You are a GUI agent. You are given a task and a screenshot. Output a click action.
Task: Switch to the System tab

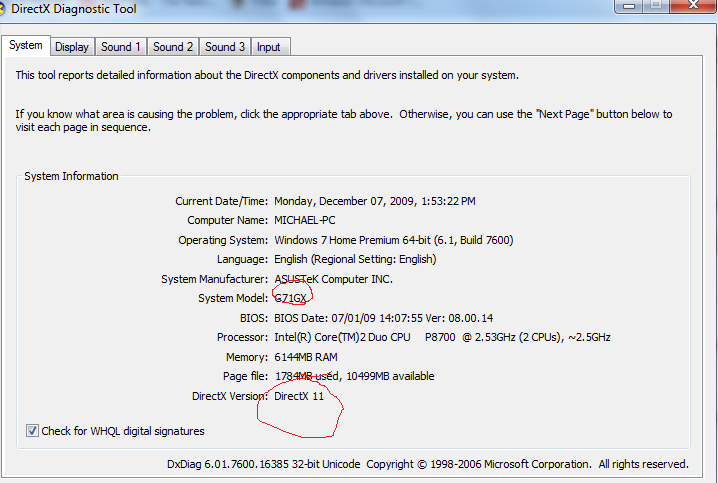26,45
